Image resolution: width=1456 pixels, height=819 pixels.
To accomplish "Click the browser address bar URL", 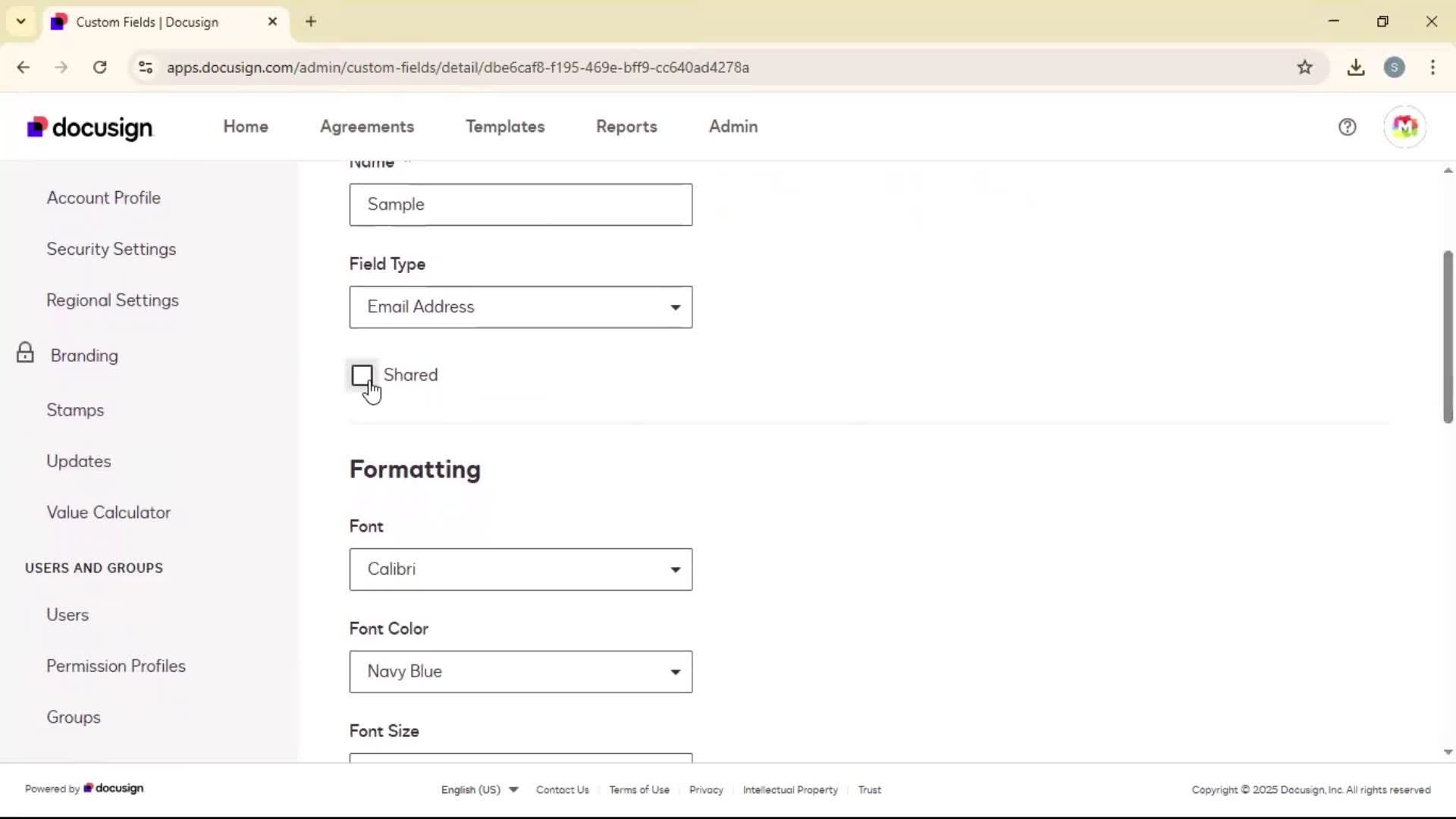I will 458,67.
